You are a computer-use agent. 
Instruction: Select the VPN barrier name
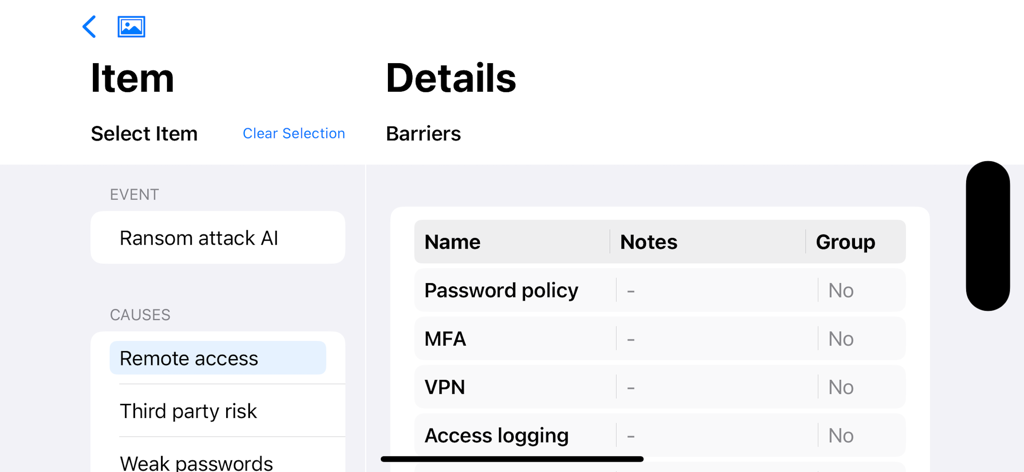tap(445, 387)
